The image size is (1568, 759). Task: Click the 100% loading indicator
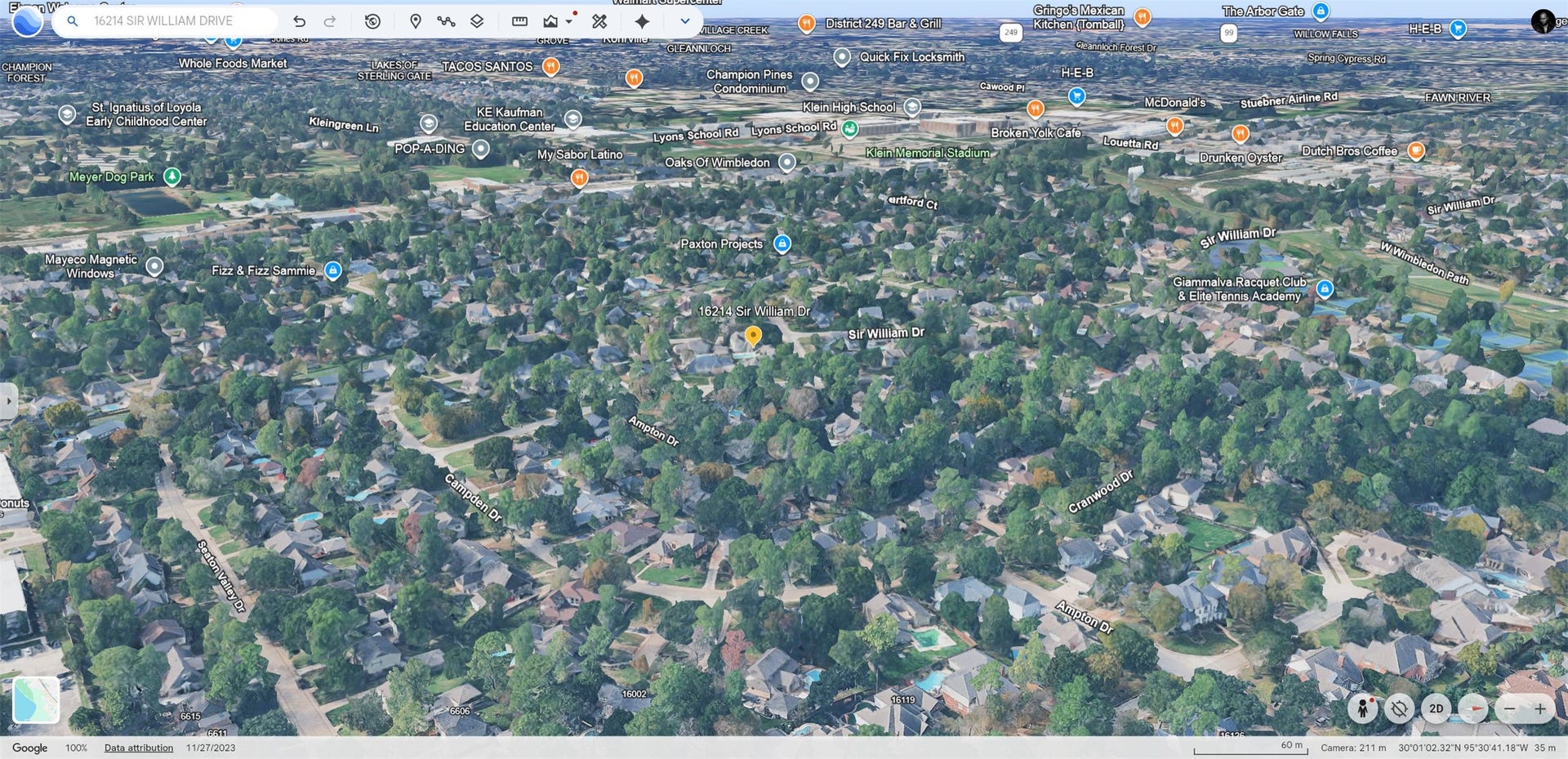[76, 748]
